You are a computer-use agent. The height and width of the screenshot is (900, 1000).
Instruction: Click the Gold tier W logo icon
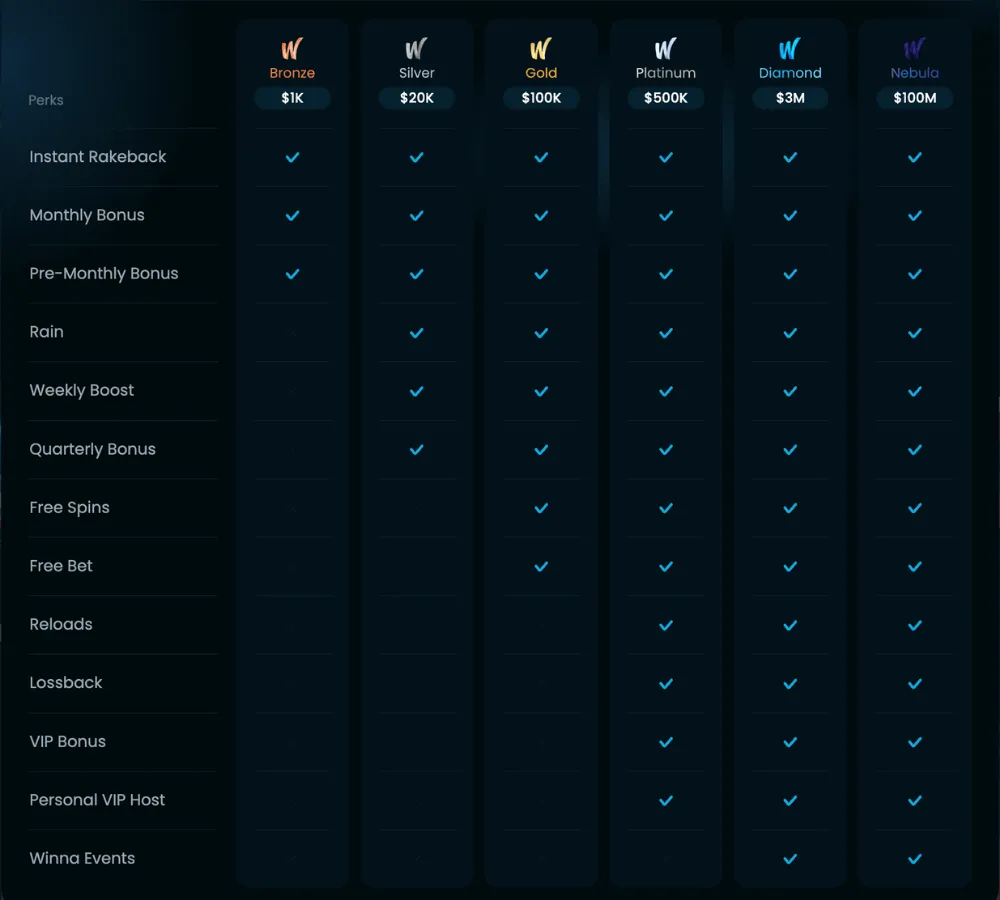(x=541, y=48)
